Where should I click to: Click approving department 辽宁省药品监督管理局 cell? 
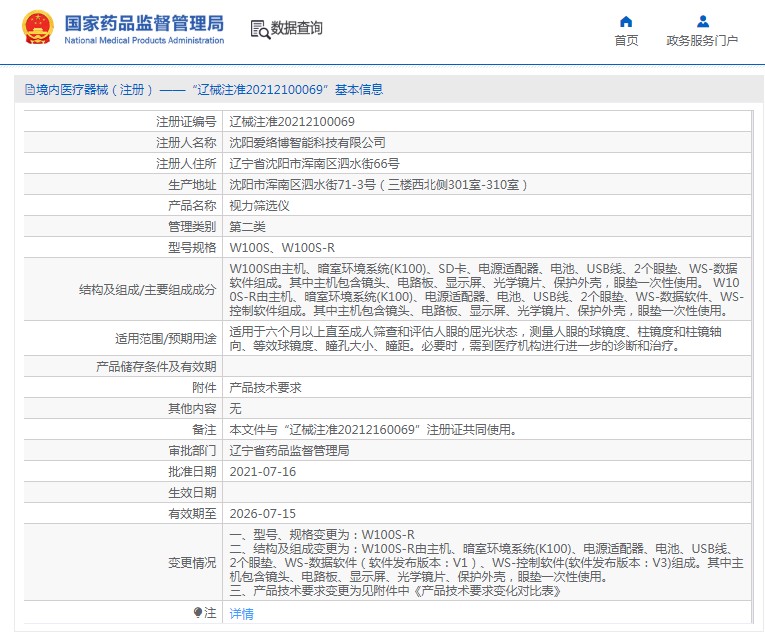pos(289,450)
